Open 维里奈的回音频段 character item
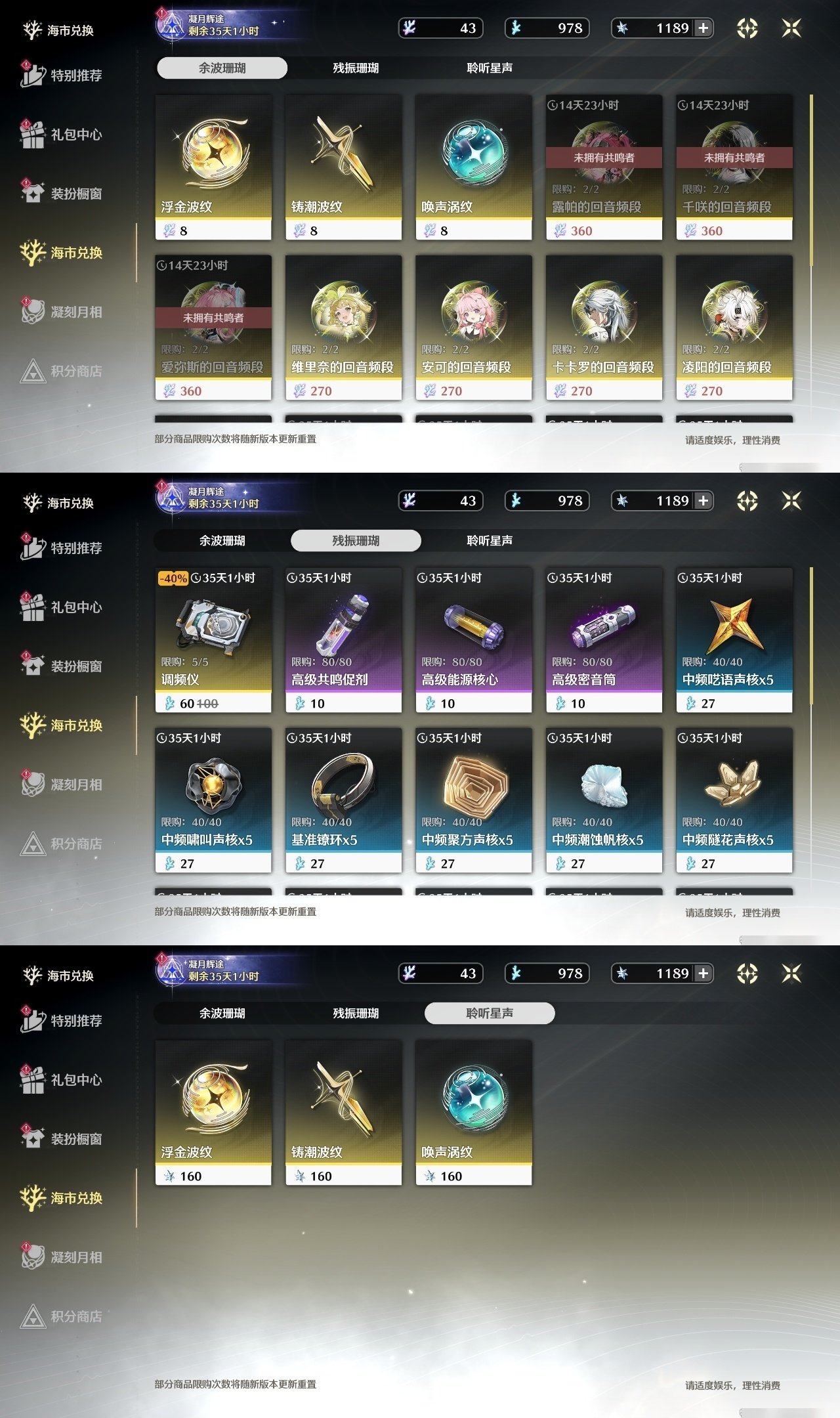The height and width of the screenshot is (1418, 840). 343,328
